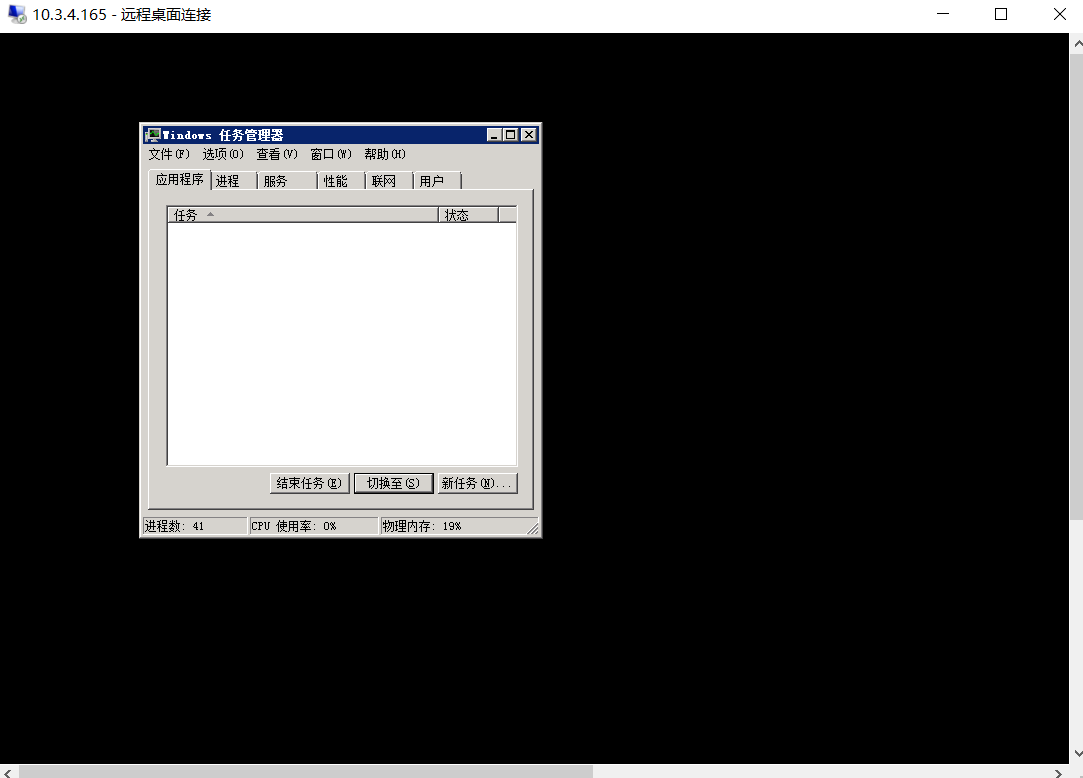Show the 用户 tab
Viewport: 1083px width, 778px height.
click(x=432, y=181)
